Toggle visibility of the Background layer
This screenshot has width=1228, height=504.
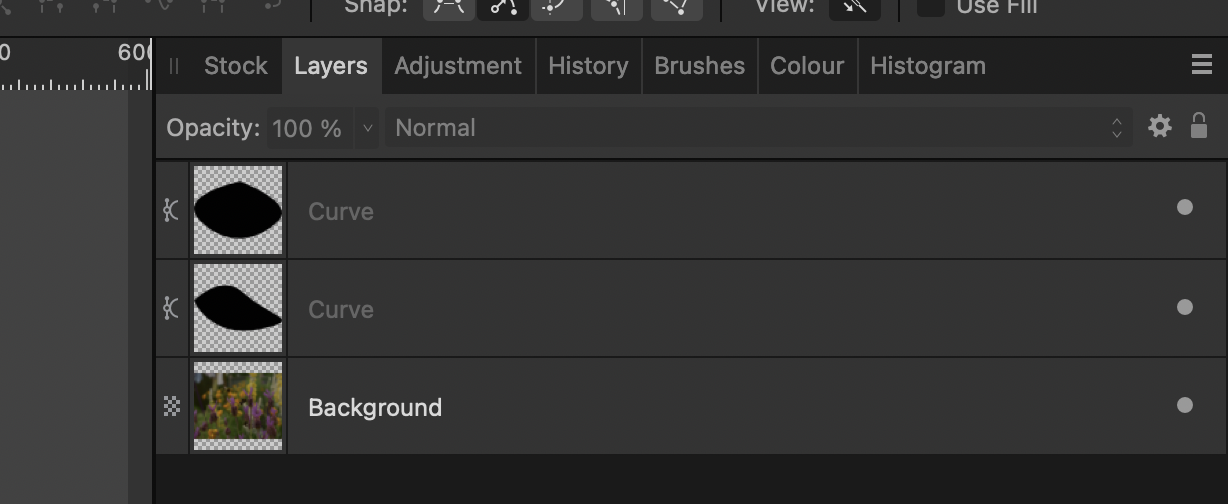pos(1185,405)
